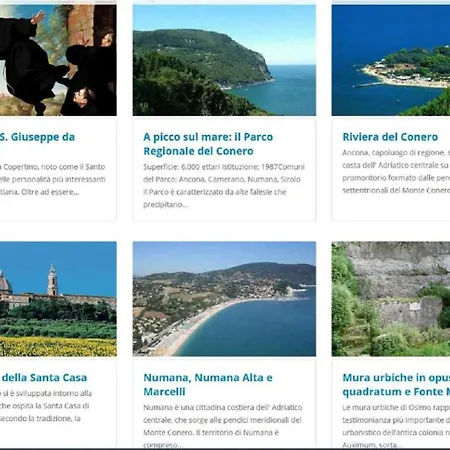Click the Santa Casa description paragraph

[x=46, y=406]
